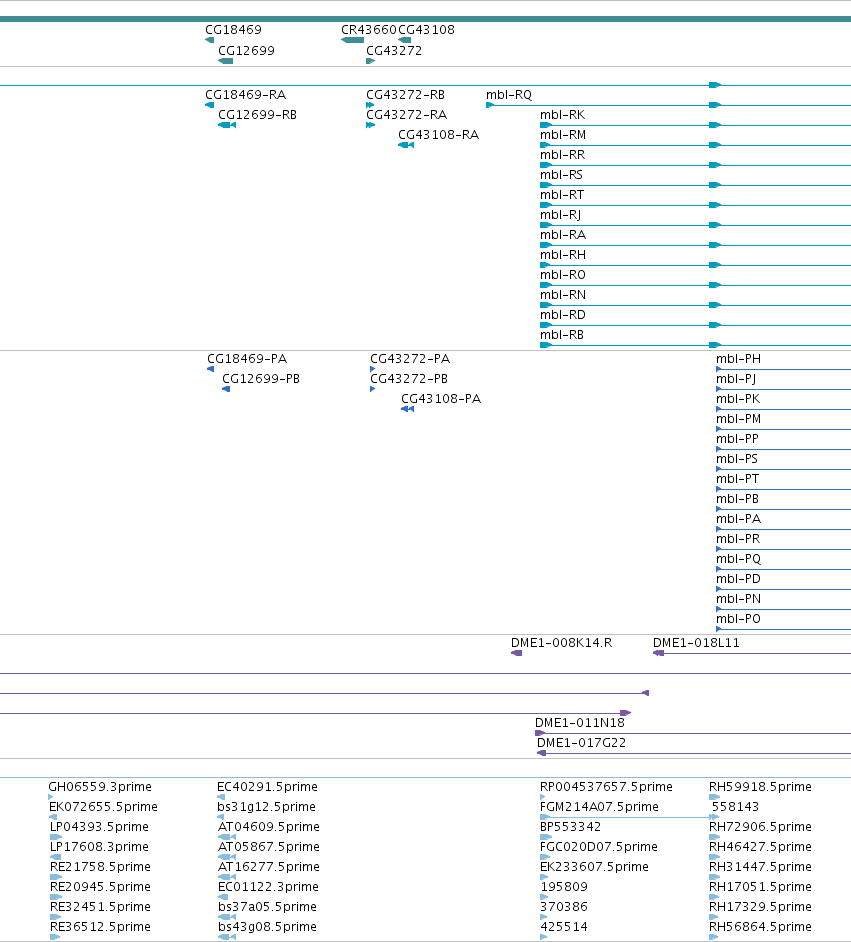Select the CG12699 gene label

pos(246,50)
